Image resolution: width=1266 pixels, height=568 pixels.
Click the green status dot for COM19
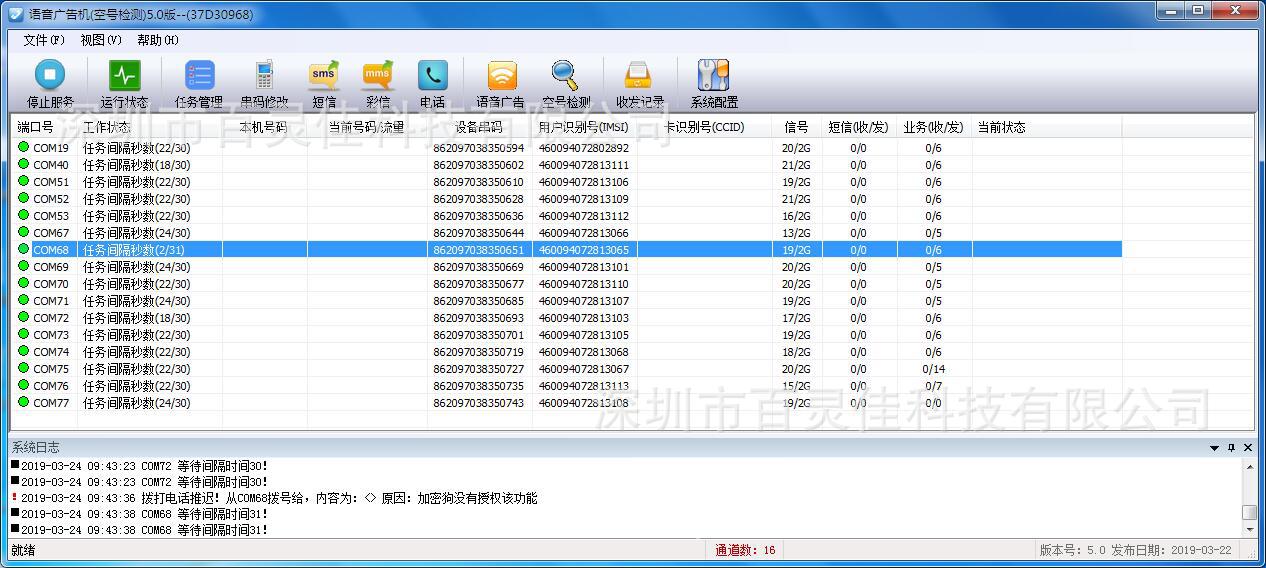click(23, 147)
